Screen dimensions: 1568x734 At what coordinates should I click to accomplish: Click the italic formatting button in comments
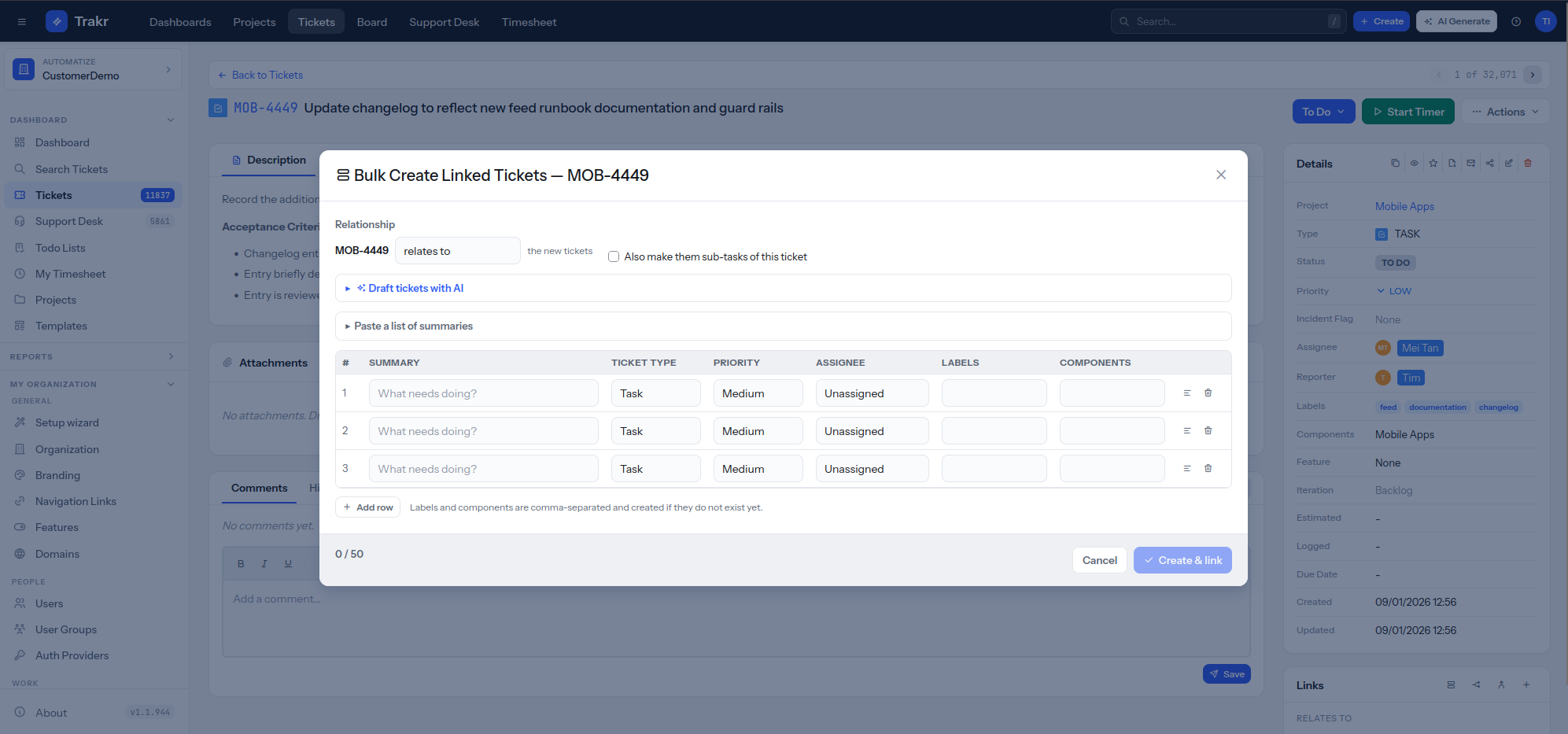pyautogui.click(x=264, y=563)
